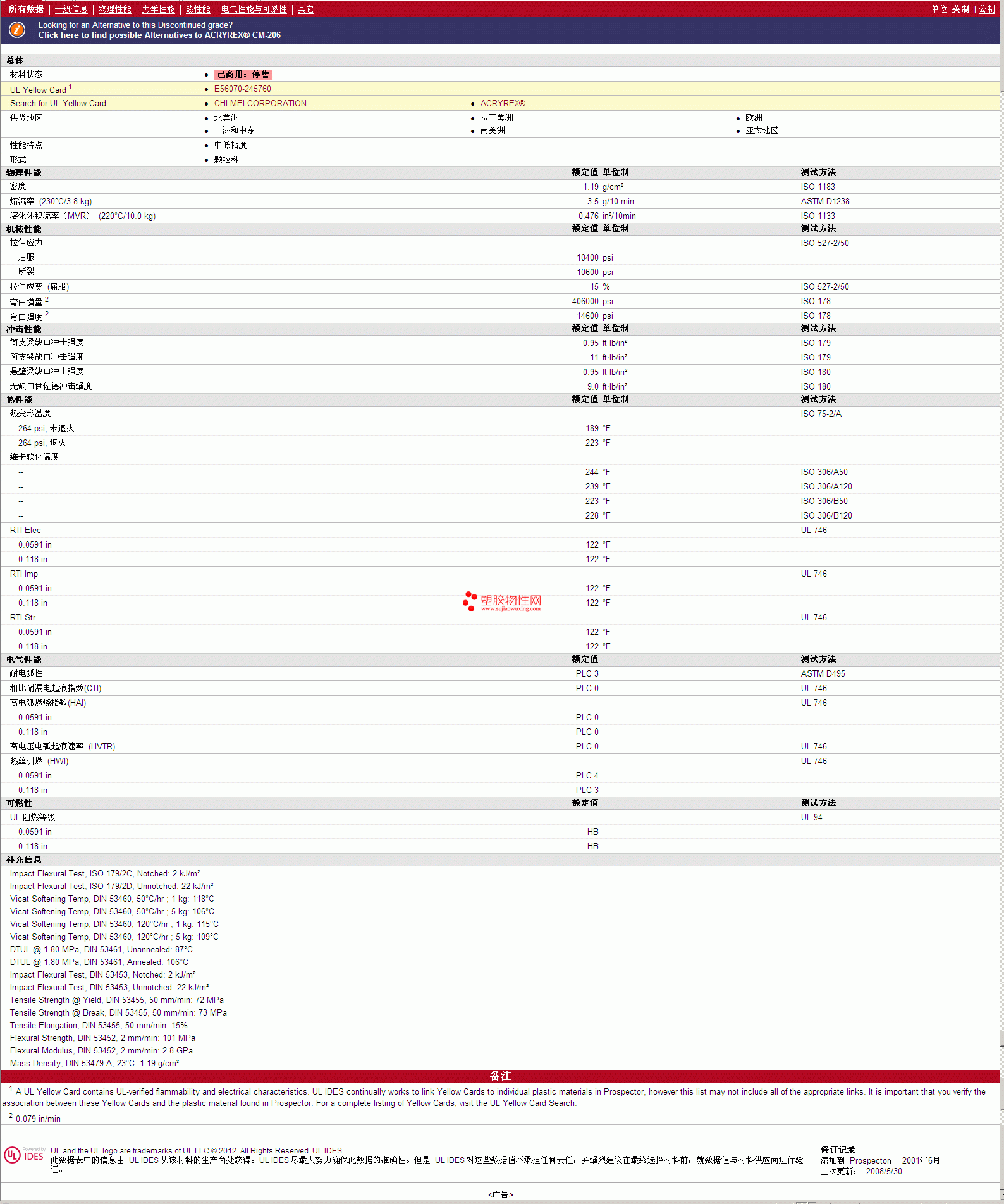The image size is (1004, 1204).
Task: Click the orange info icon in banner
Action: point(17,30)
